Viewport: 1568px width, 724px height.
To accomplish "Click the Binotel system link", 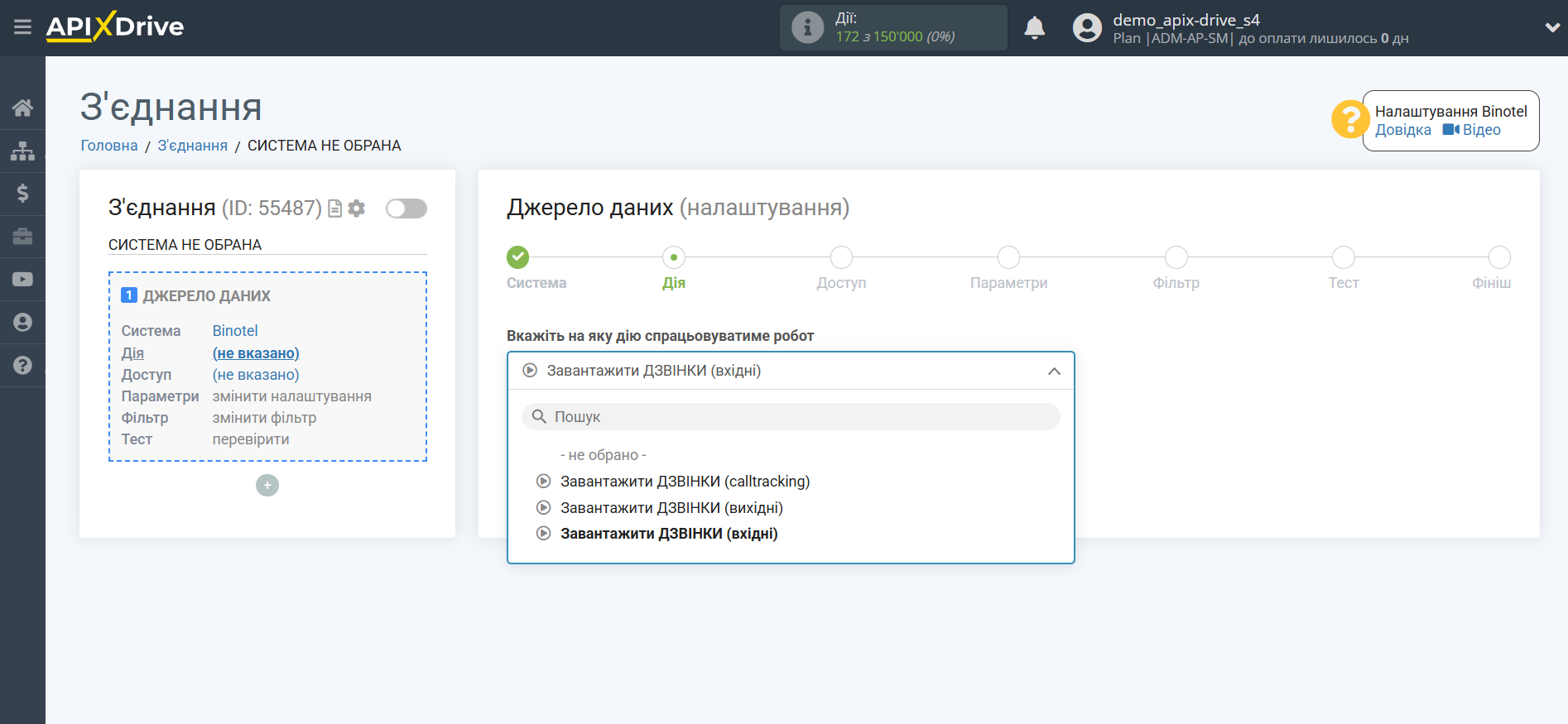I will pos(235,331).
